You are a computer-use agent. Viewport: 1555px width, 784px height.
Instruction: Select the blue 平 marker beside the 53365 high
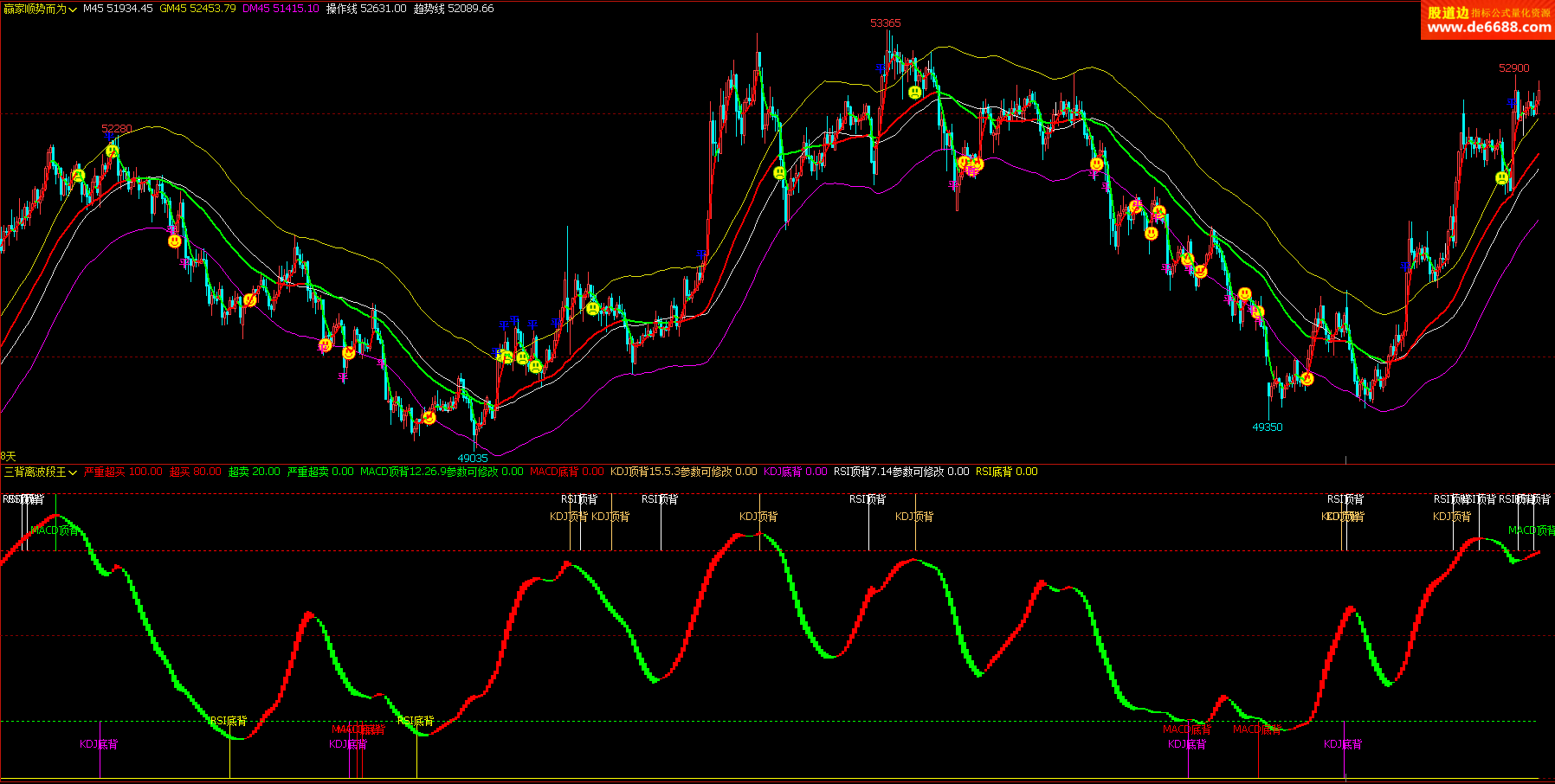coord(880,67)
